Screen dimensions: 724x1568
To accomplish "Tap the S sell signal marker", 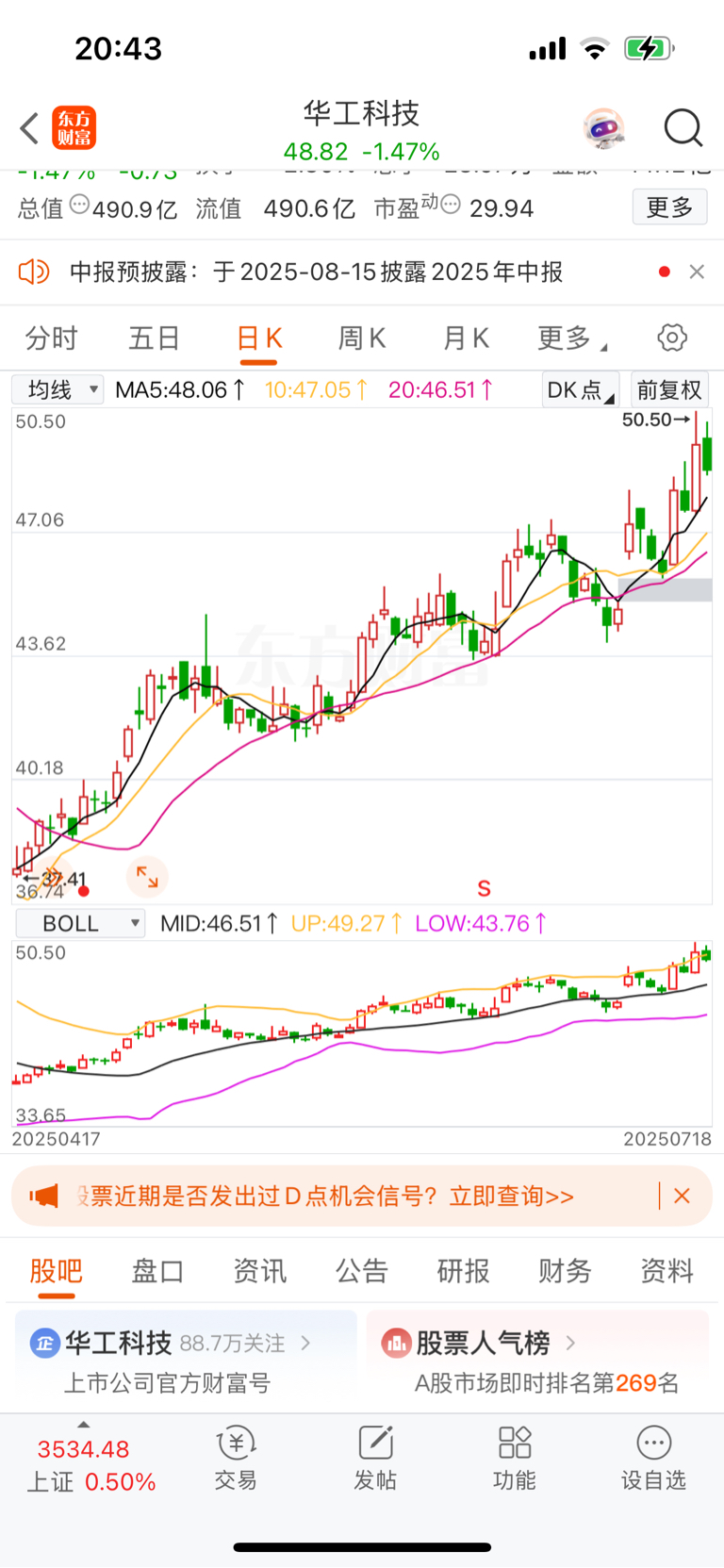I will (x=485, y=888).
